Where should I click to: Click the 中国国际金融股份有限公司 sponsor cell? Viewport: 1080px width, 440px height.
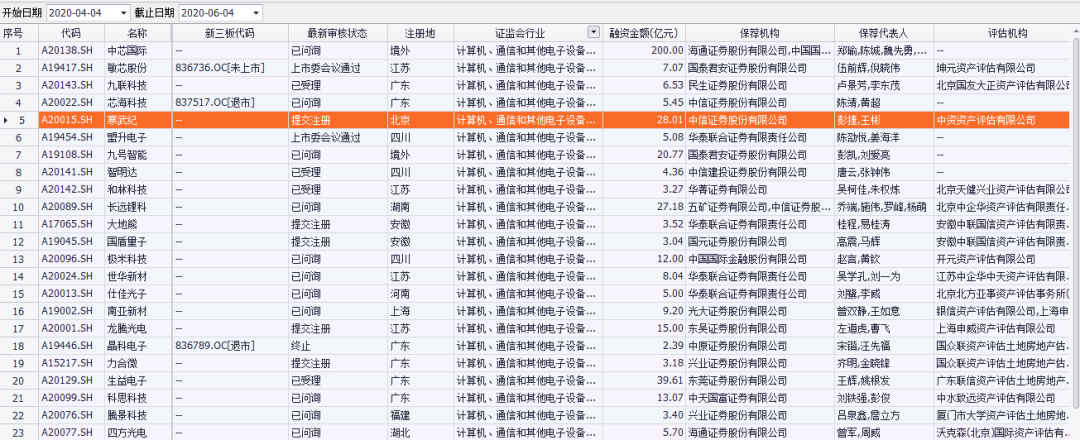click(760, 258)
